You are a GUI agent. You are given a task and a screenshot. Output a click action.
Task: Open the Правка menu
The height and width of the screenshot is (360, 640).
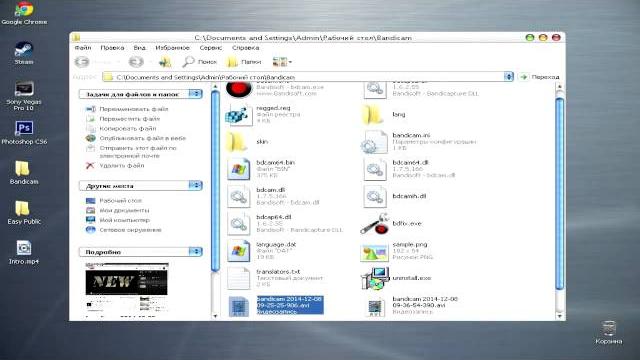click(112, 48)
